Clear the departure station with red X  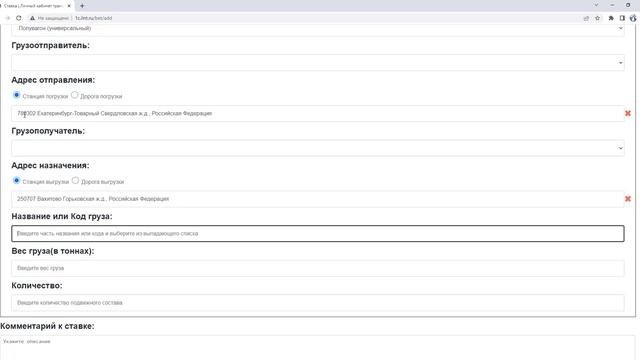coord(628,113)
